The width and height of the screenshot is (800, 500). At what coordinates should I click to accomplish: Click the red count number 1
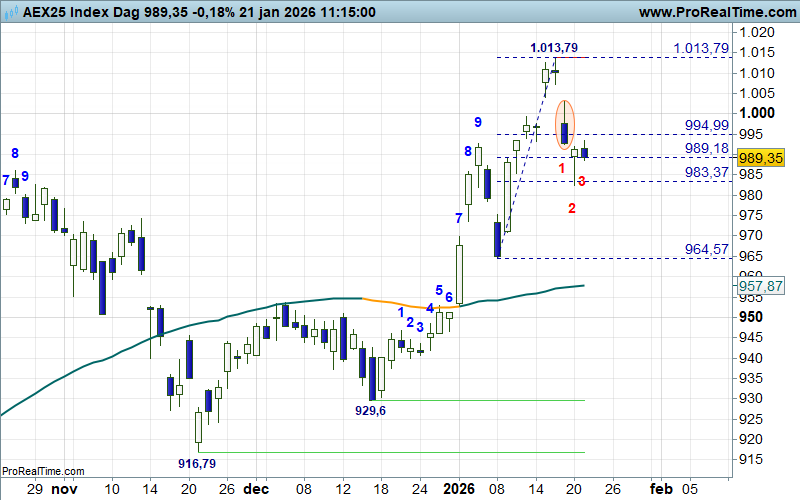pos(562,171)
